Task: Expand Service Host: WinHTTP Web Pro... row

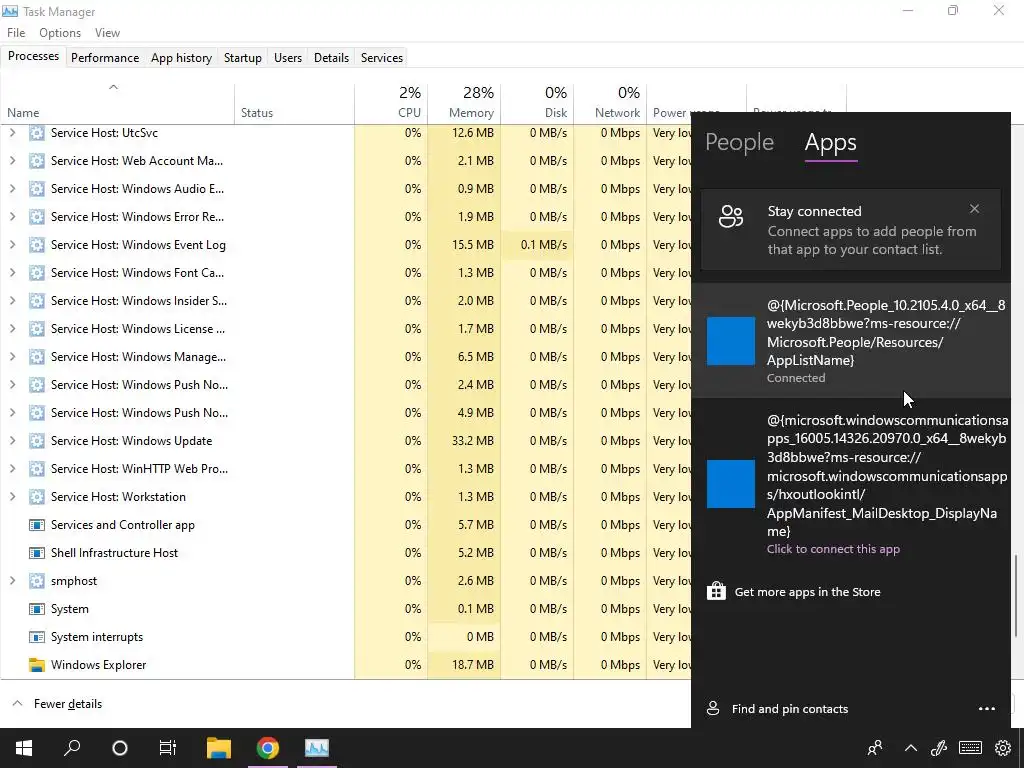Action: [x=12, y=469]
